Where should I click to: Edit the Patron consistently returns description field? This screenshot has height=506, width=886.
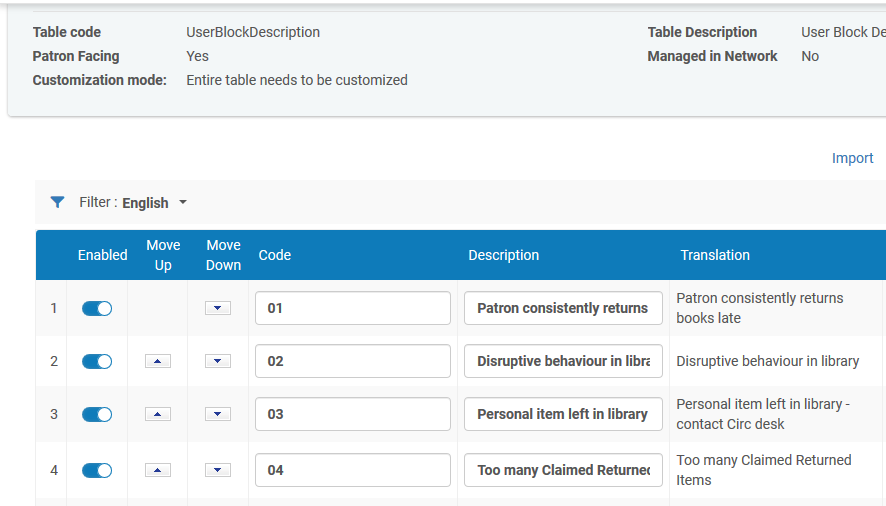(x=563, y=308)
